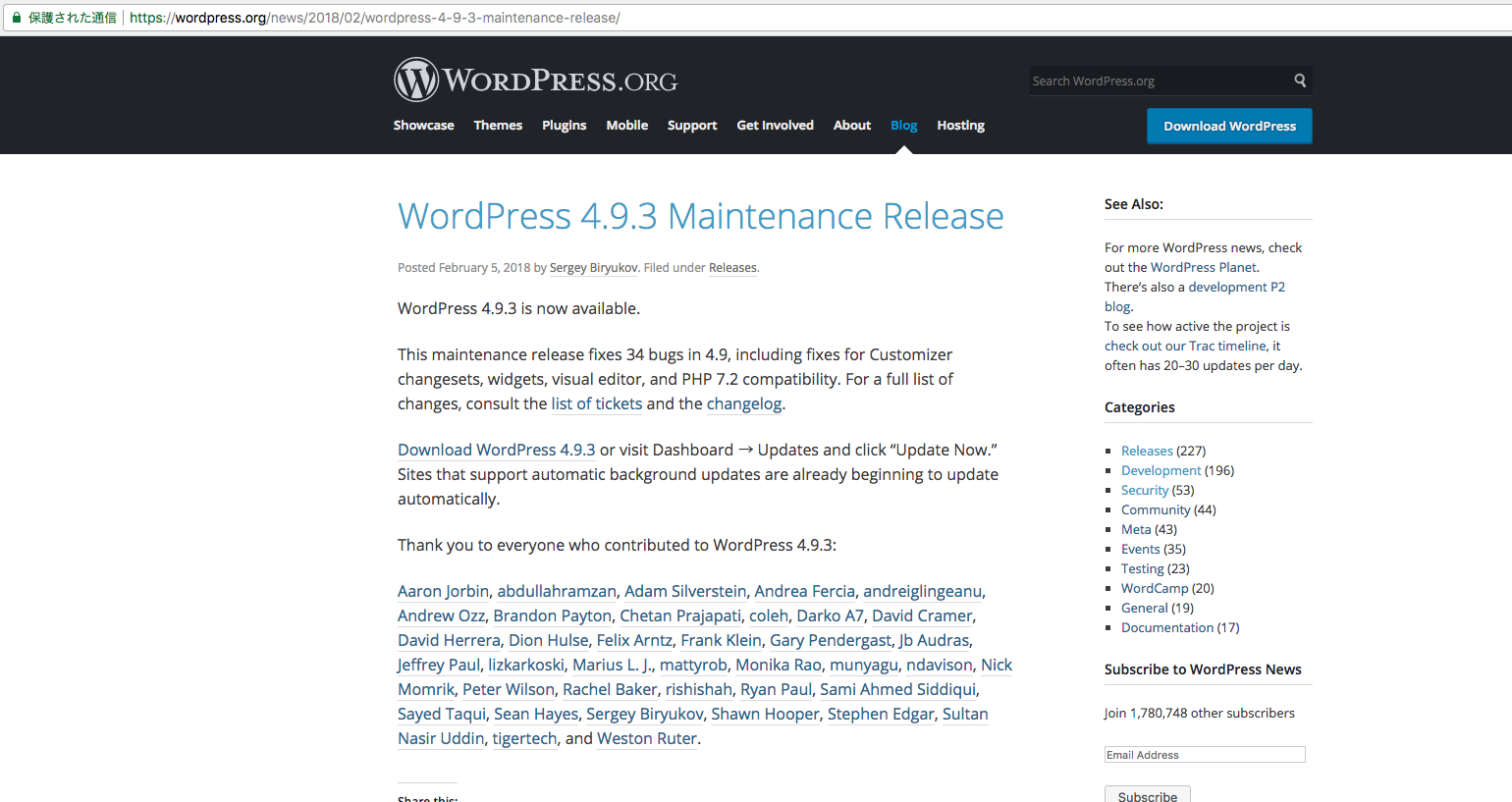Screen dimensions: 1512x802
Task: Open the Events category
Action: point(1141,549)
